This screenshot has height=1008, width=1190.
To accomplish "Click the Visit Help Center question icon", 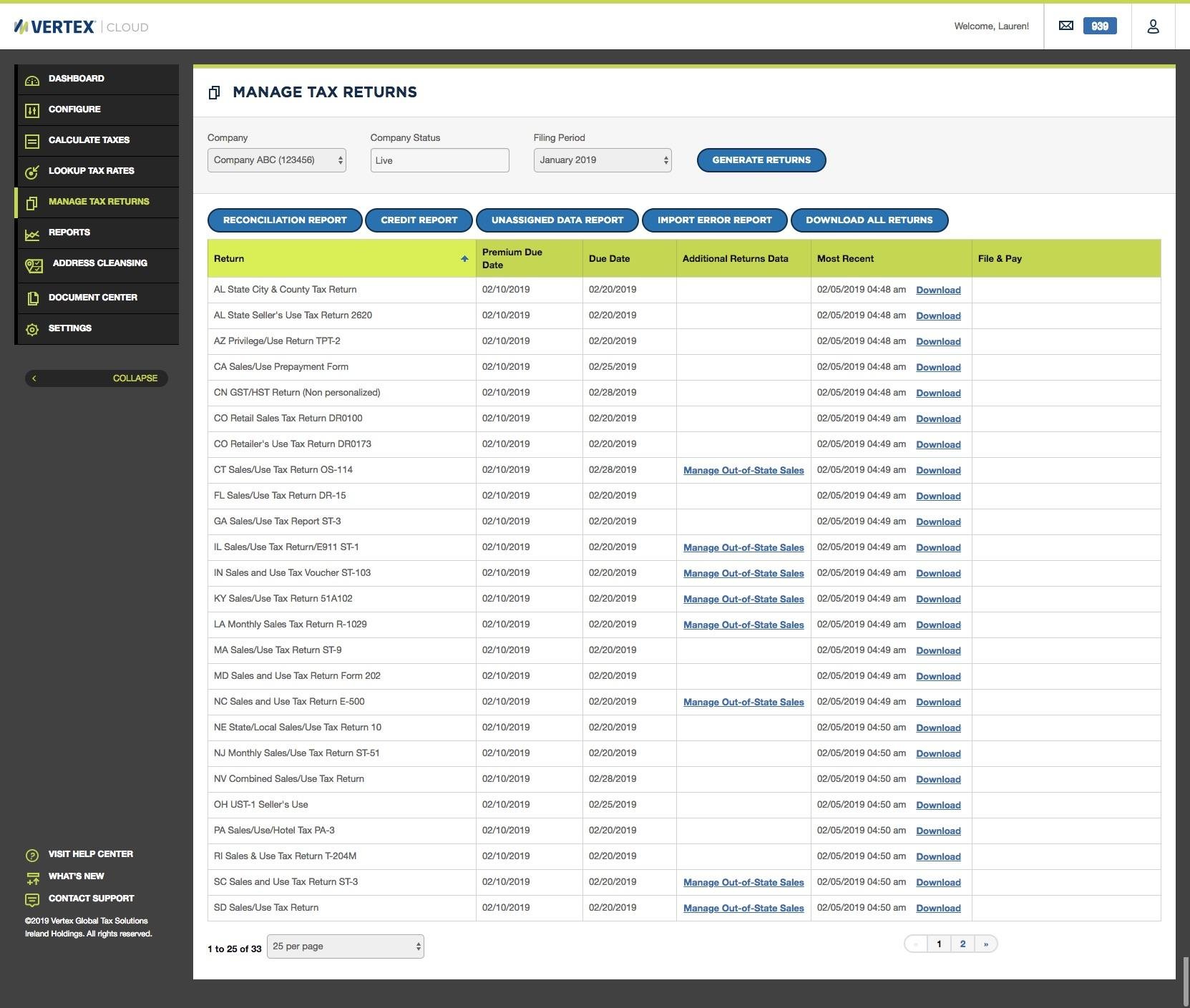I will click(32, 855).
